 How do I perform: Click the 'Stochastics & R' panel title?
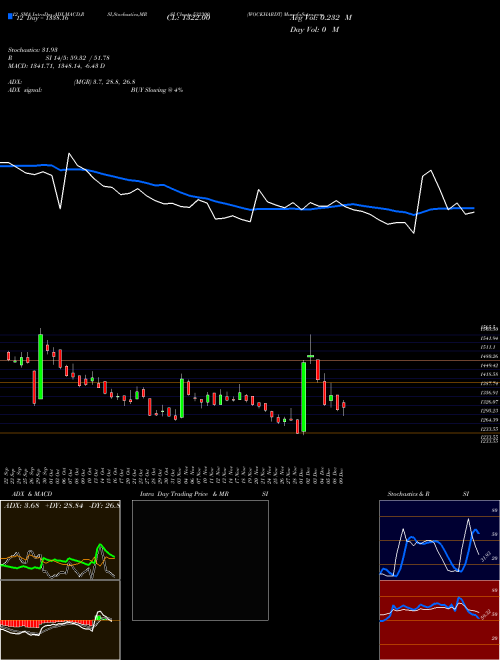click(x=409, y=494)
